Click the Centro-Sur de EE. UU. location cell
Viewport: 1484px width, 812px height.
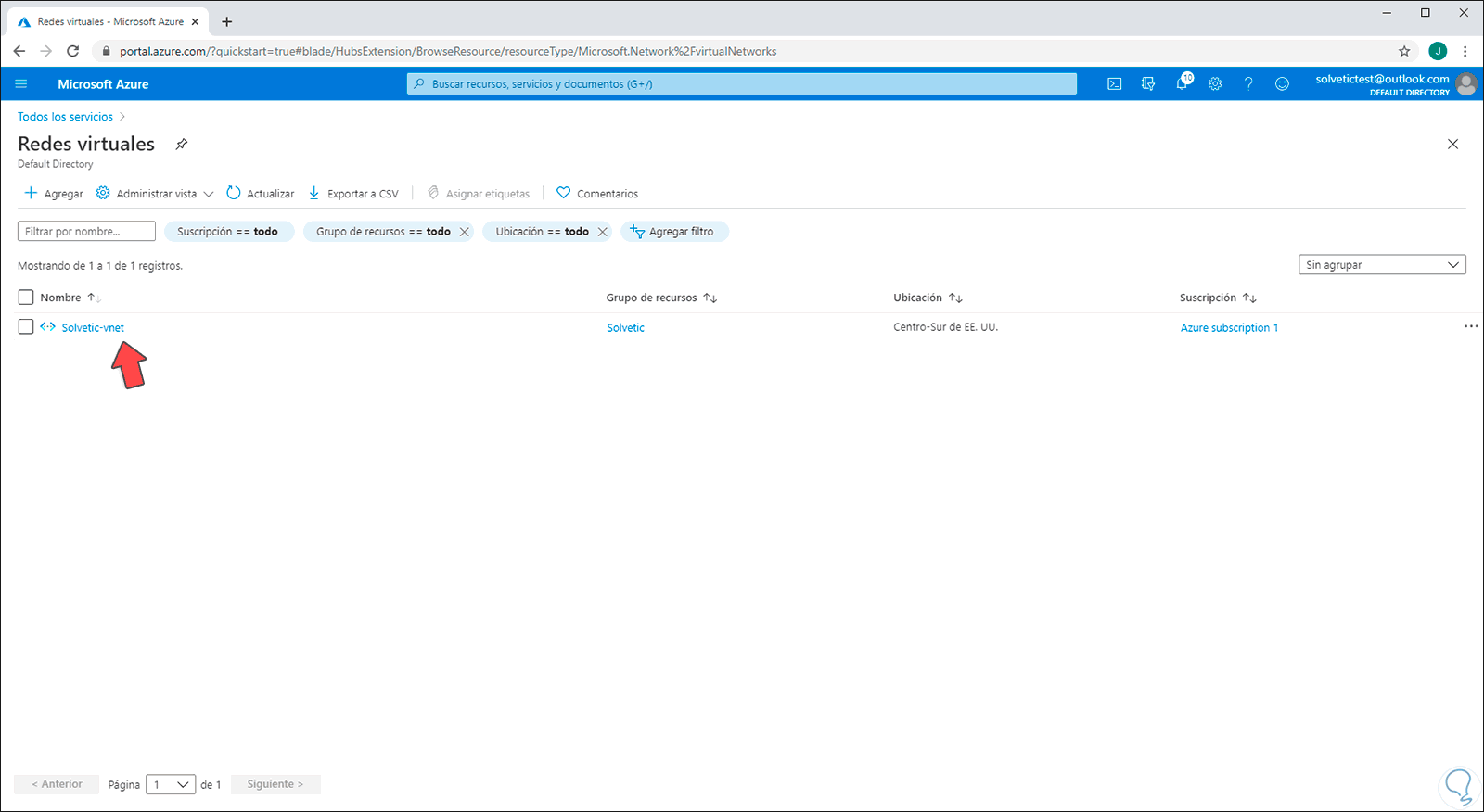pos(946,327)
